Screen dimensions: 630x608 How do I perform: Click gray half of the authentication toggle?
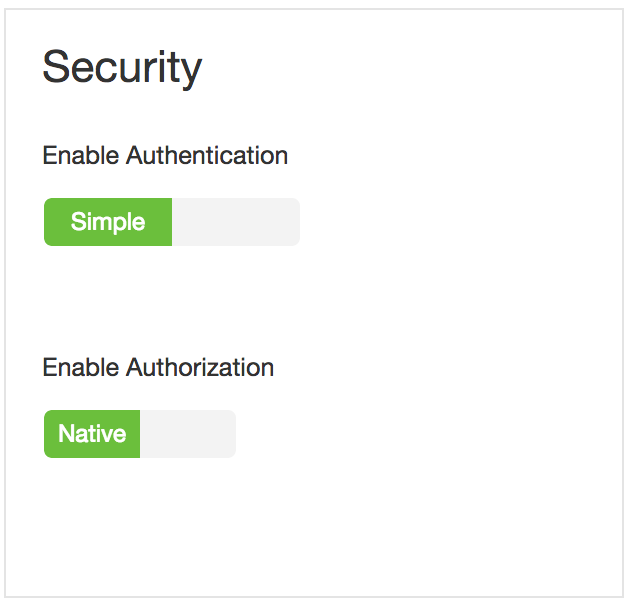(235, 222)
